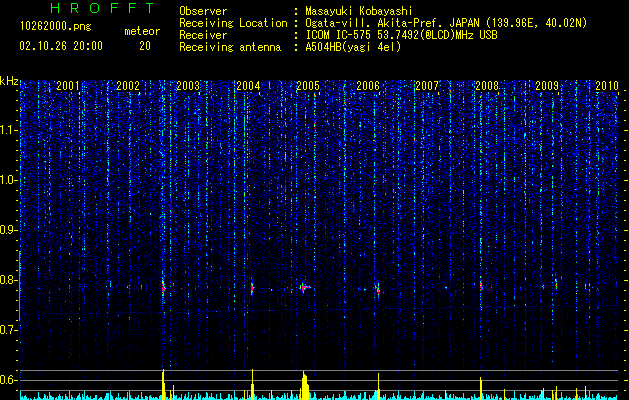Screen dimensions: 629x400
Task: Click the Receiving antenna field label
Action: (230, 47)
